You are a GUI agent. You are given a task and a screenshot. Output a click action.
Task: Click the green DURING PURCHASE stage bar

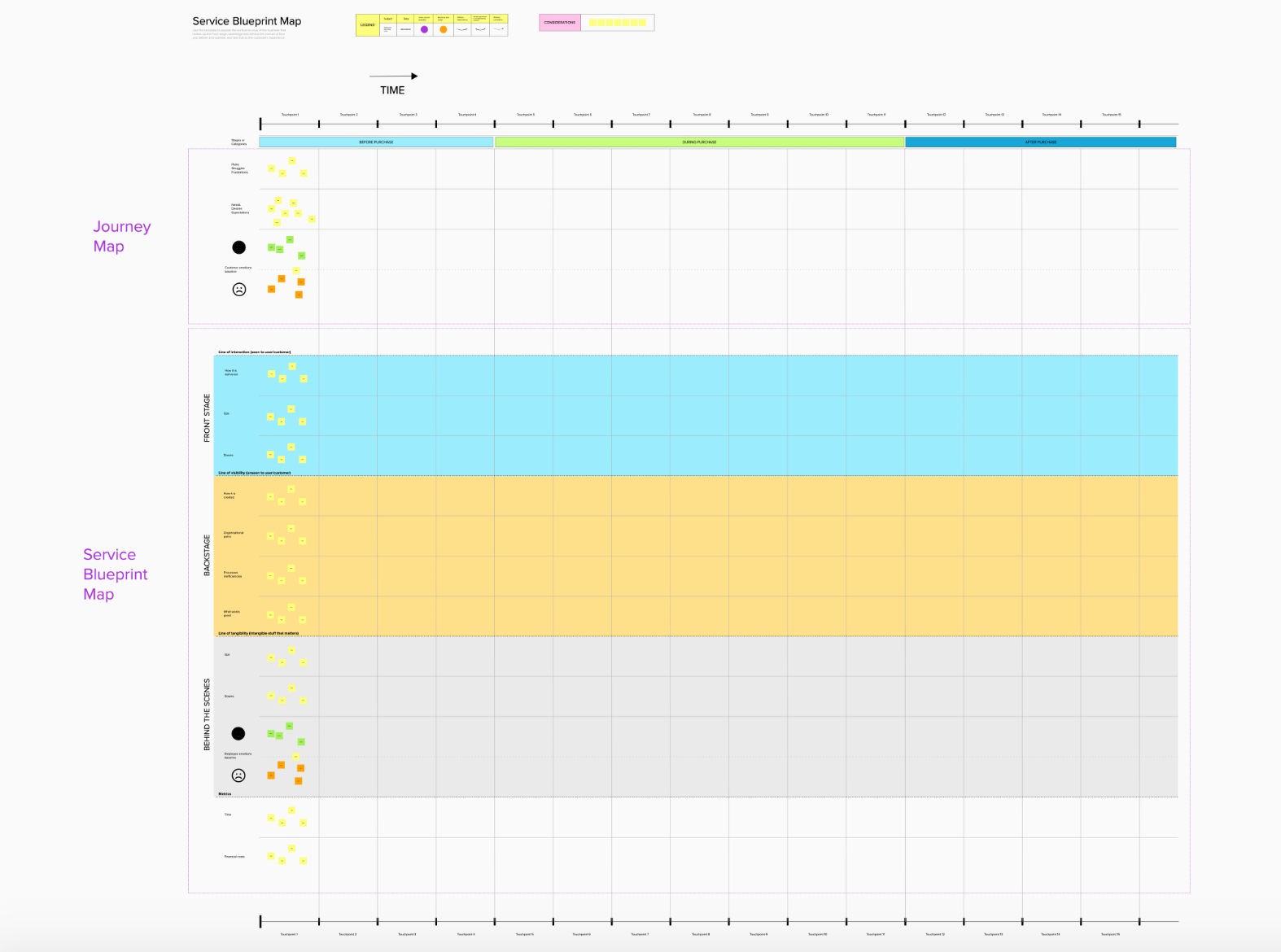tap(700, 142)
